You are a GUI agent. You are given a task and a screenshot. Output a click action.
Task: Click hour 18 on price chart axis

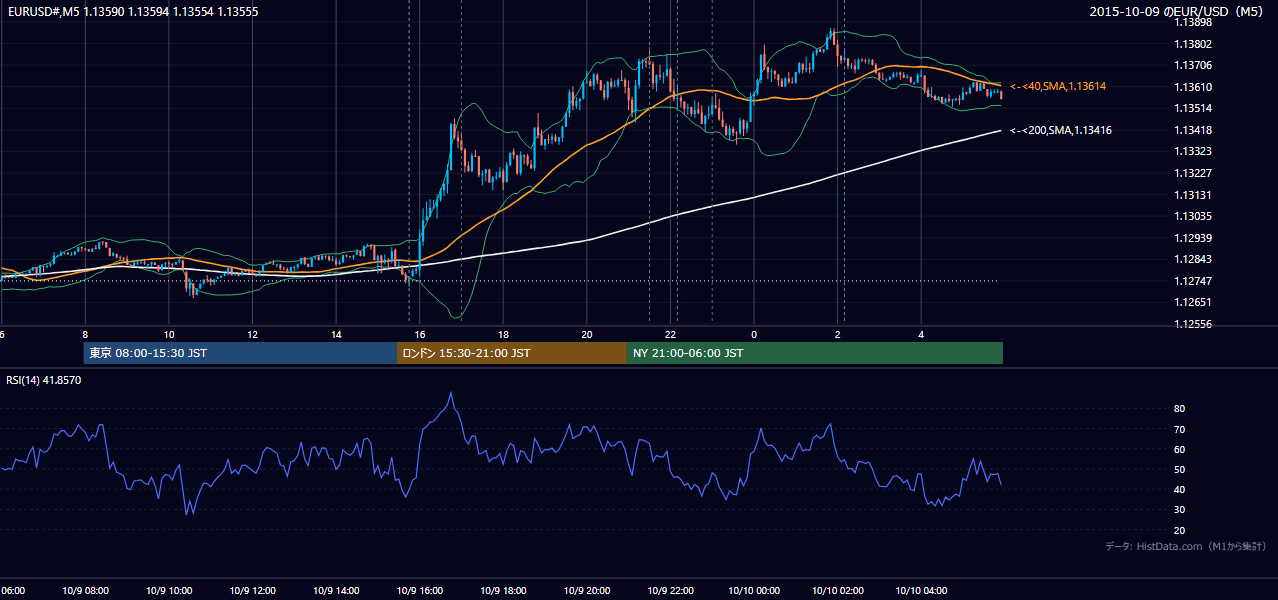tap(504, 334)
